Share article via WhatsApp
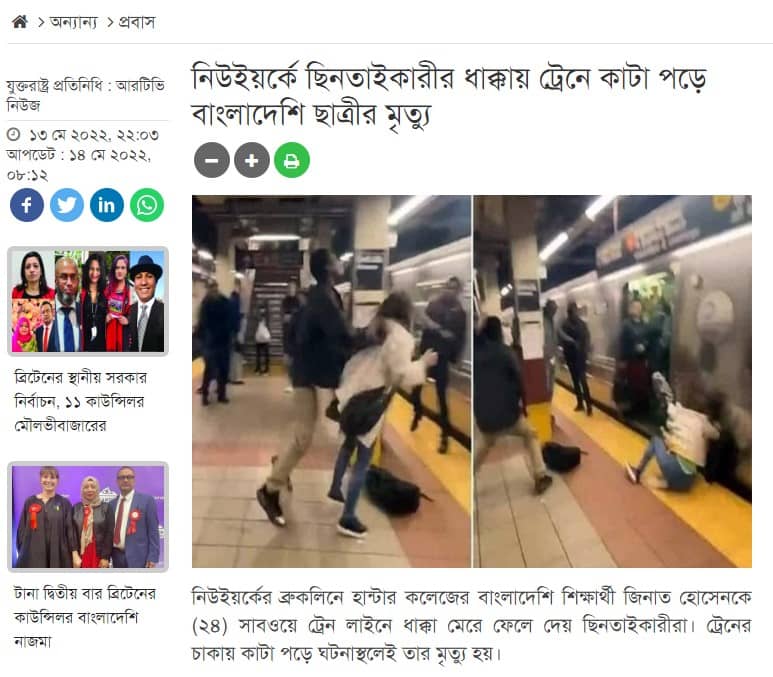 [147, 205]
